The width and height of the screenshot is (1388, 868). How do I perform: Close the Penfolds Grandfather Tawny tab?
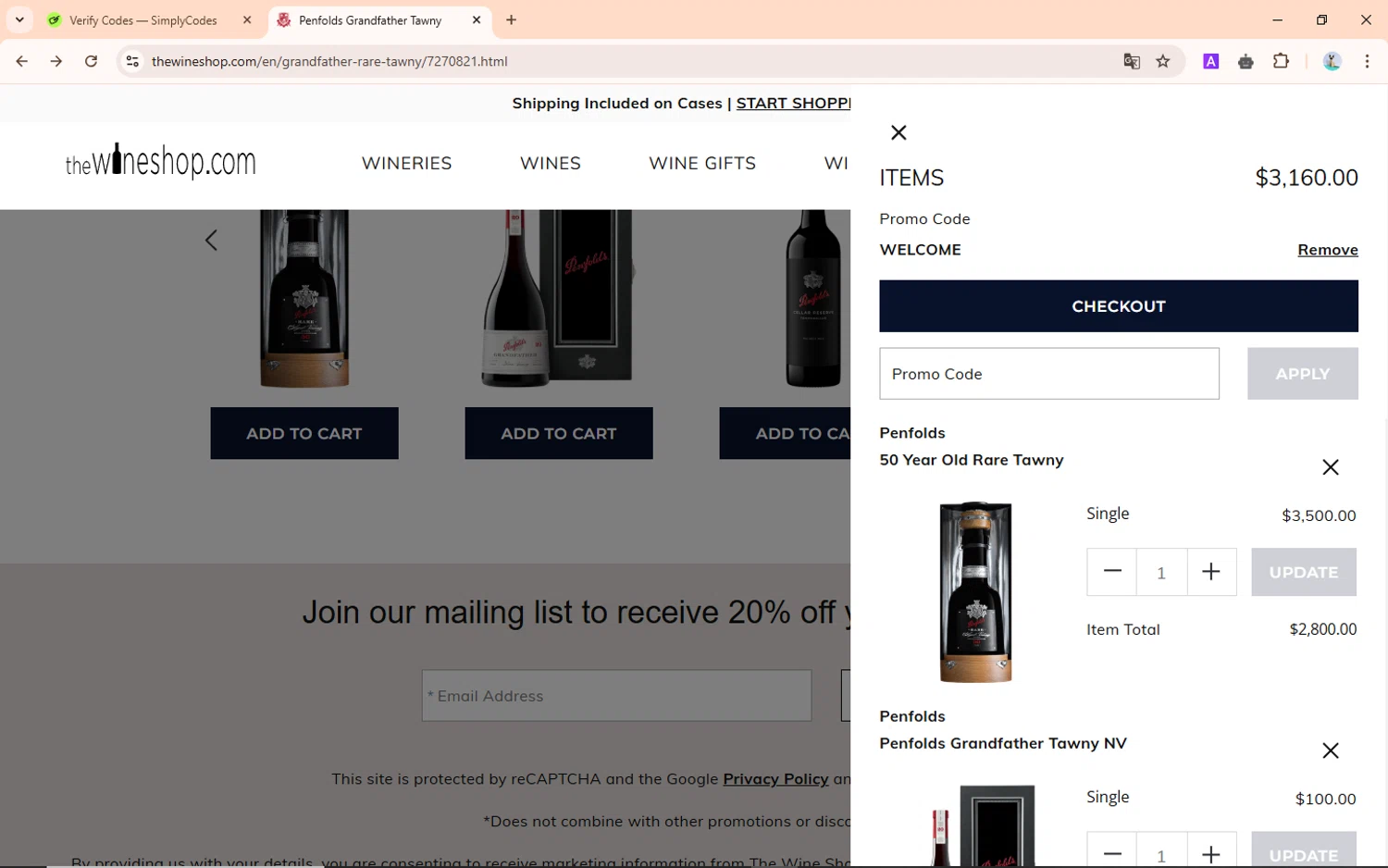click(x=477, y=20)
